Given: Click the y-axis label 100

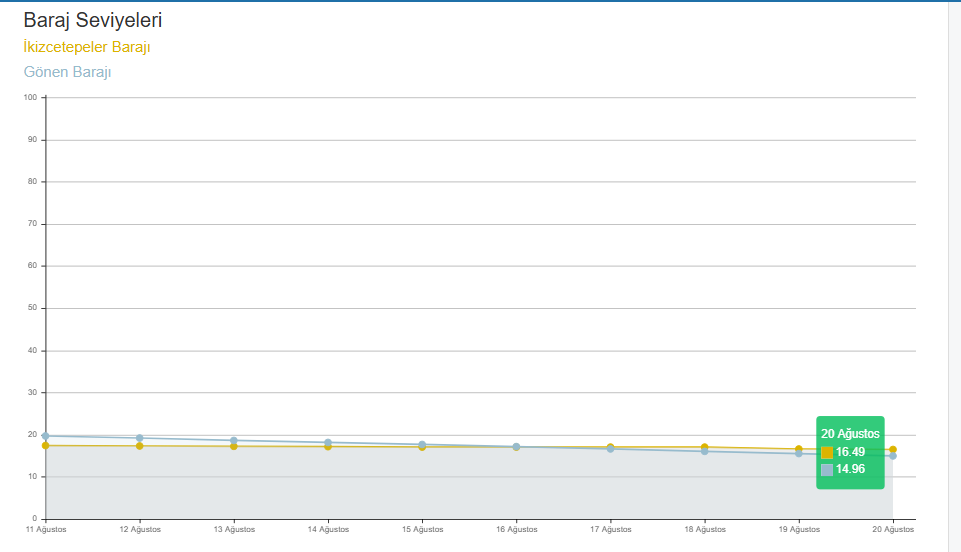Looking at the screenshot, I should [30, 97].
